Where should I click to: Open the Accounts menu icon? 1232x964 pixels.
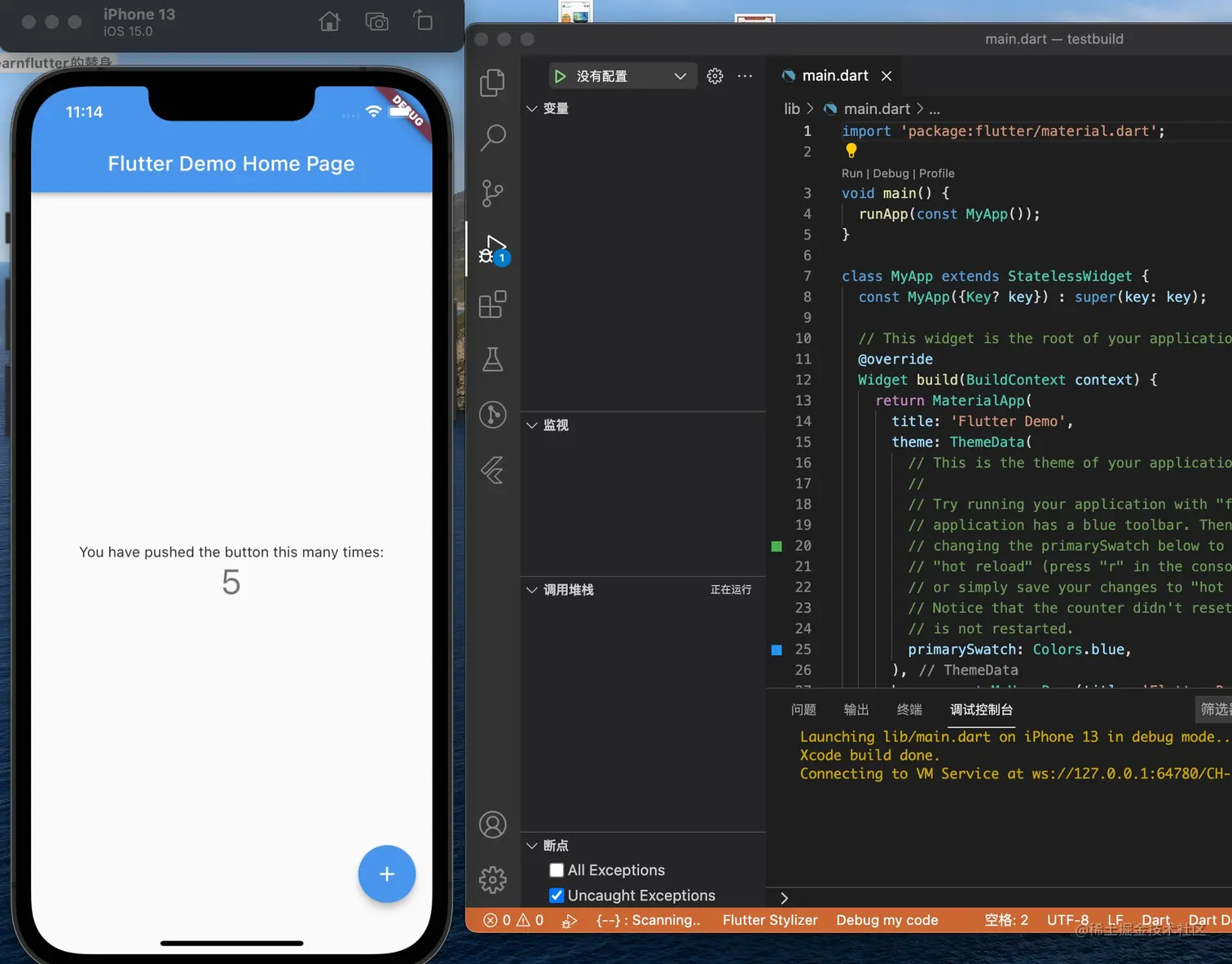tap(492, 825)
